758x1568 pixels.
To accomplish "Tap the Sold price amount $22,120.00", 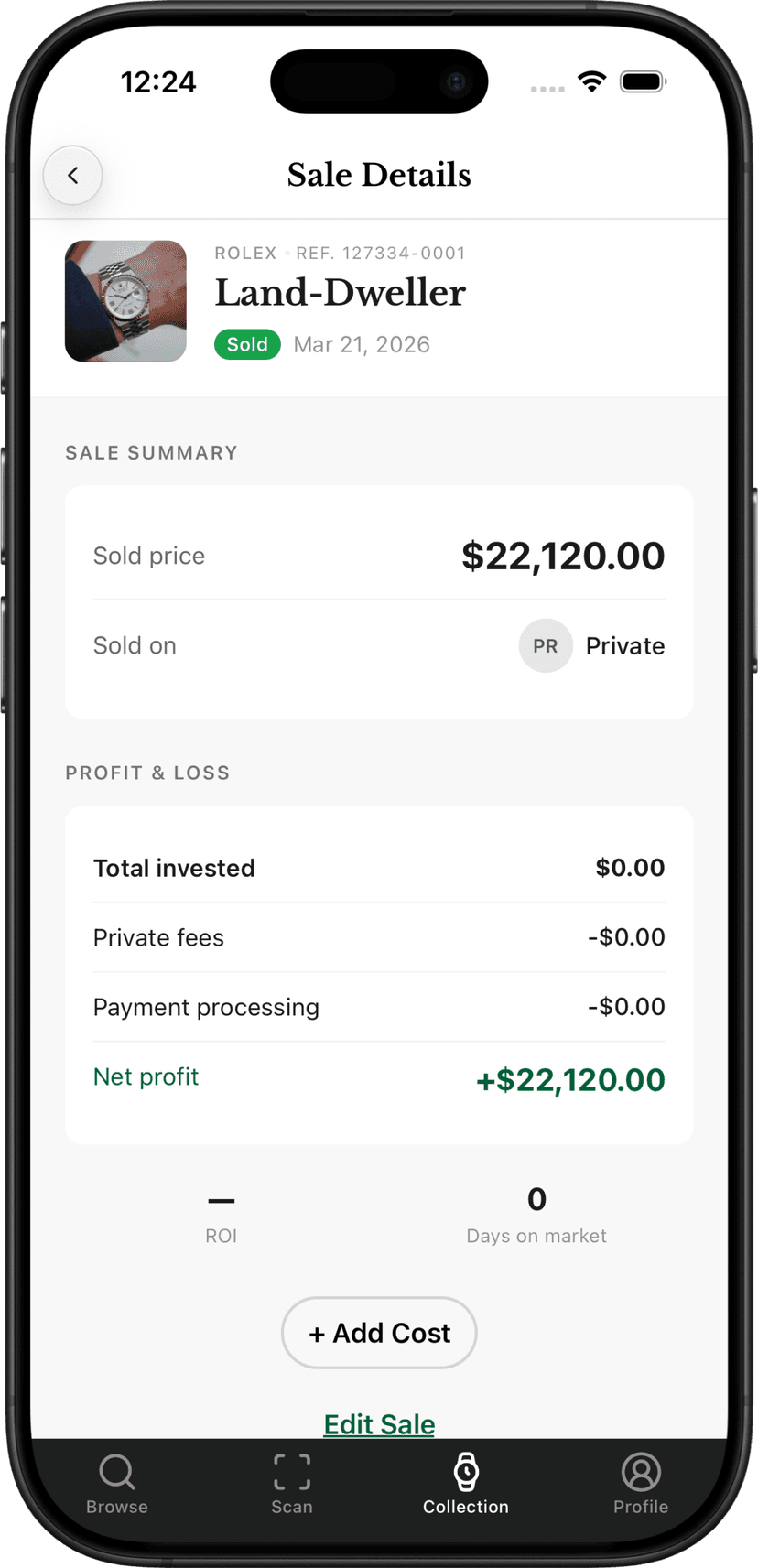I will pos(563,557).
